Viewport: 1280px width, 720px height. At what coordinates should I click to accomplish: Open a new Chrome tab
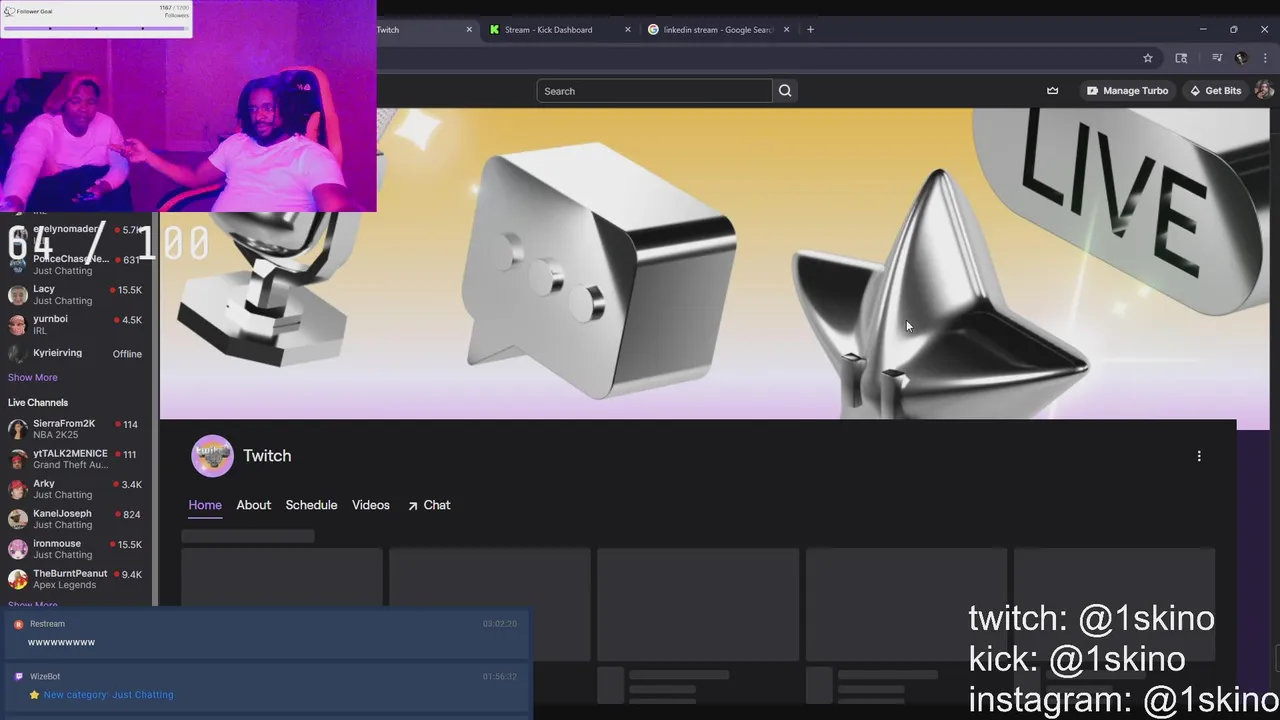[x=810, y=29]
